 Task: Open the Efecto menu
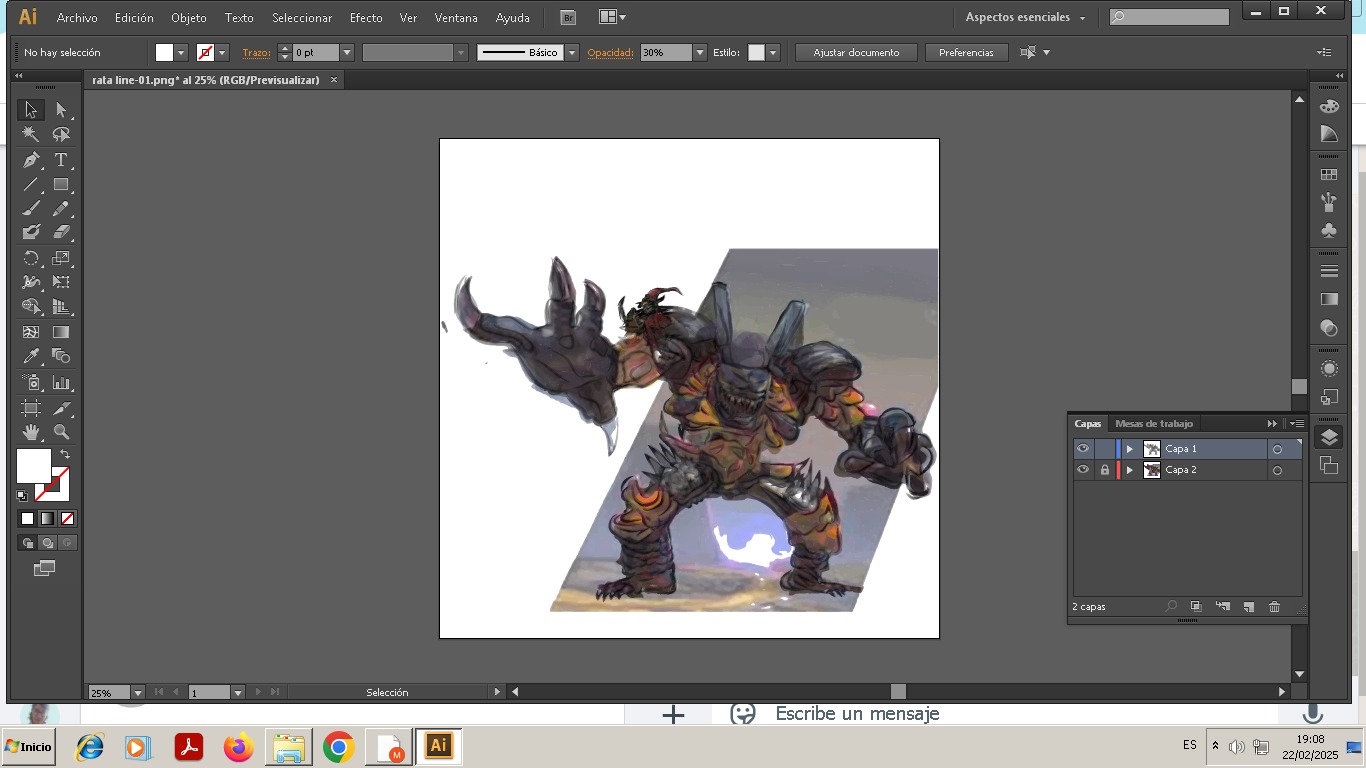pos(366,18)
